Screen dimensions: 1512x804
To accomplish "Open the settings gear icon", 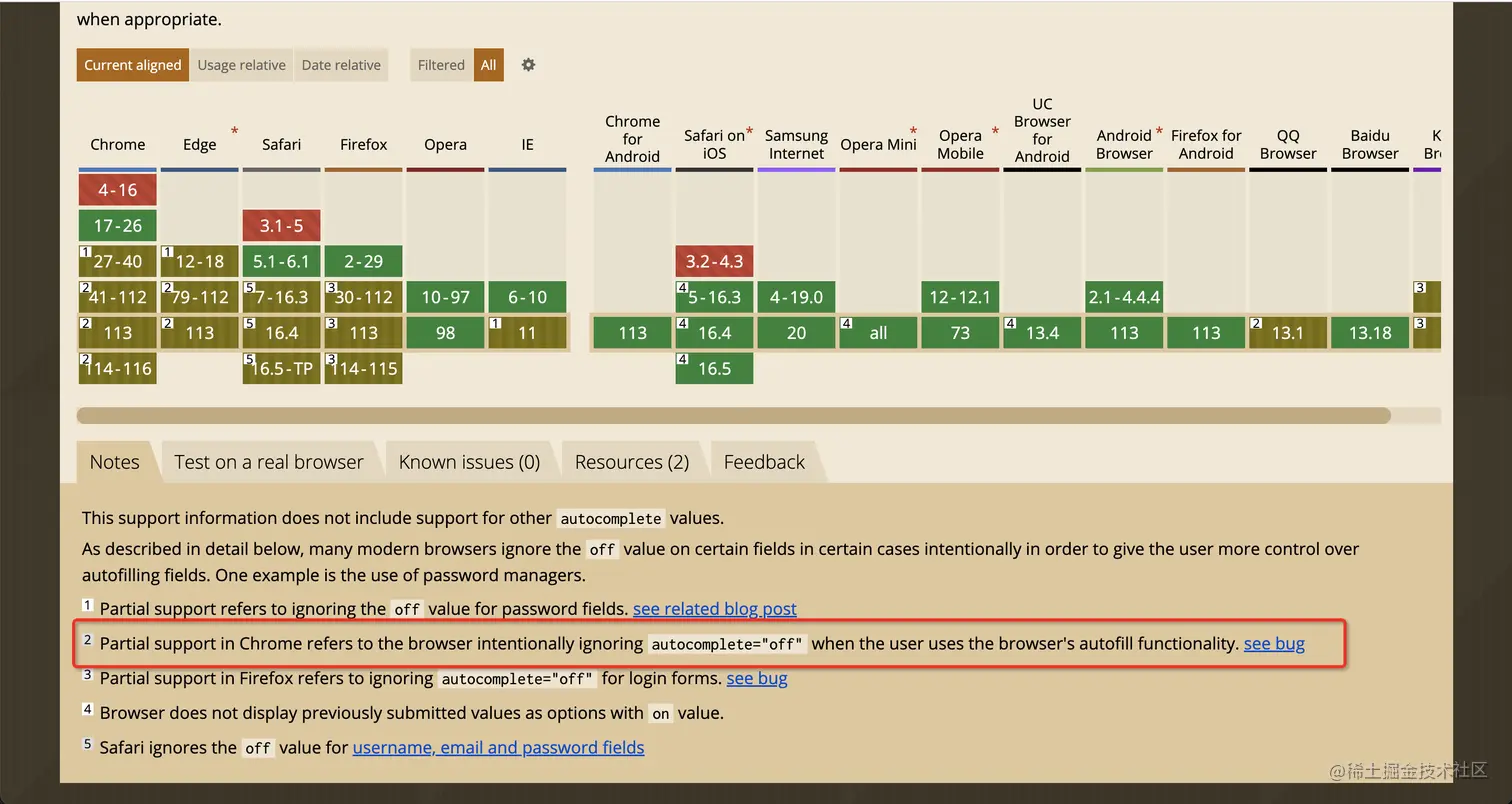I will click(x=528, y=65).
